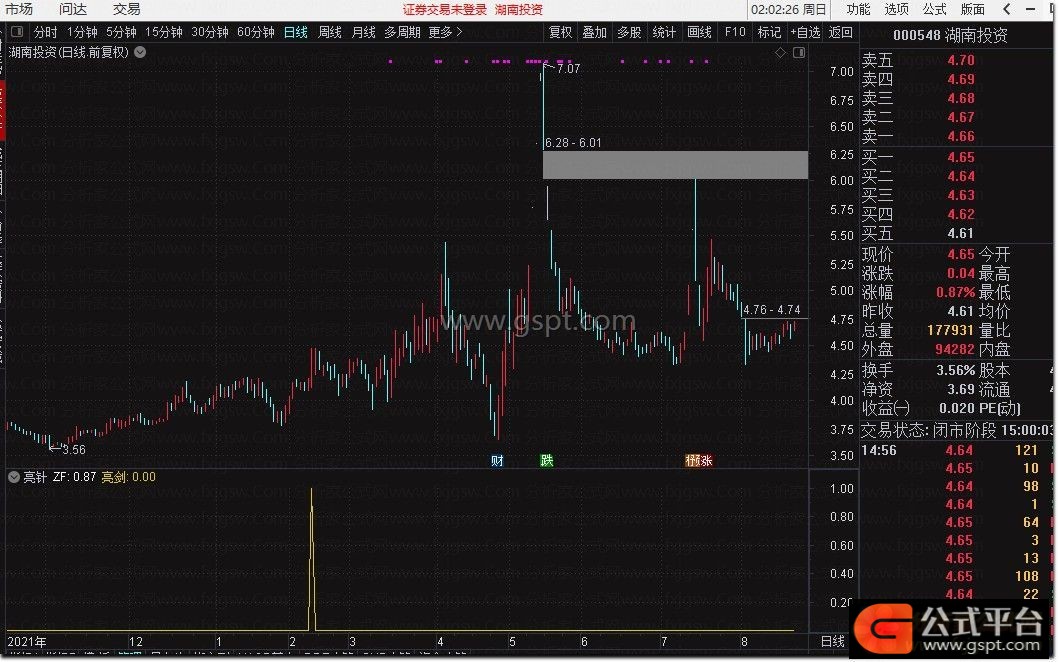
Task: Click the 总量 value 177931
Action: coord(951,330)
